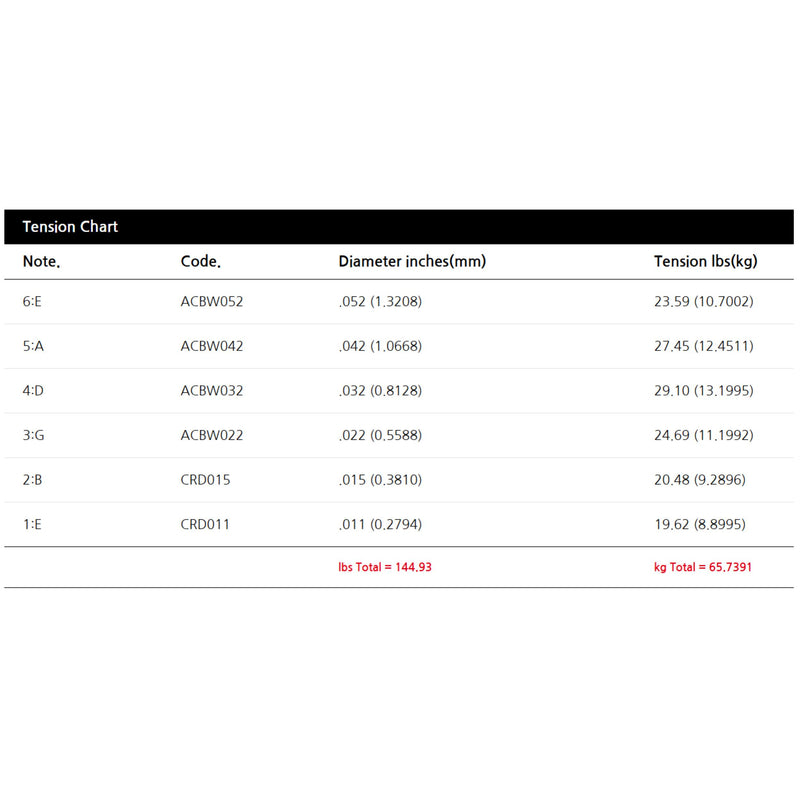The width and height of the screenshot is (800, 800).
Task: Select the 6:E note cell
Action: click(x=32, y=301)
